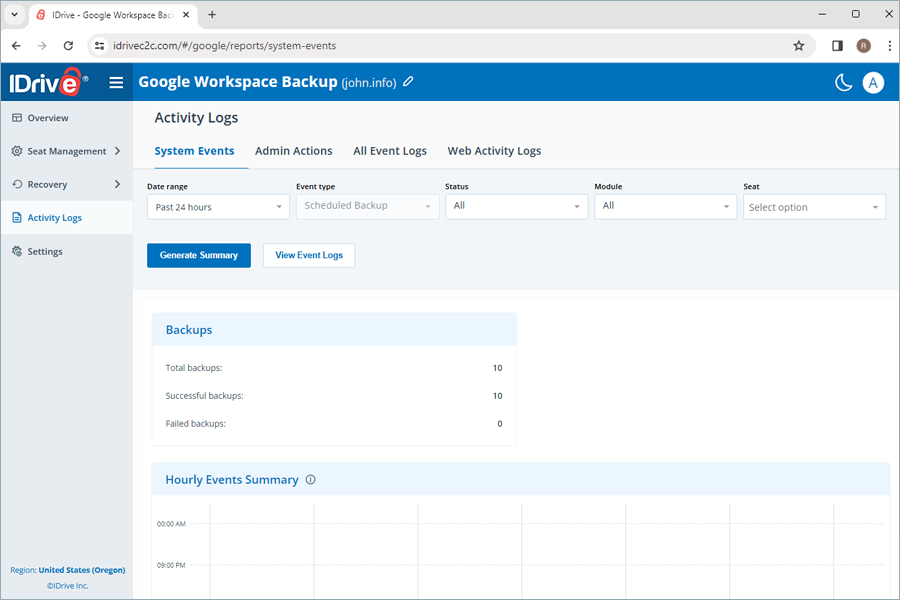Viewport: 900px width, 600px height.
Task: Click the Recovery restore icon
Action: [17, 184]
